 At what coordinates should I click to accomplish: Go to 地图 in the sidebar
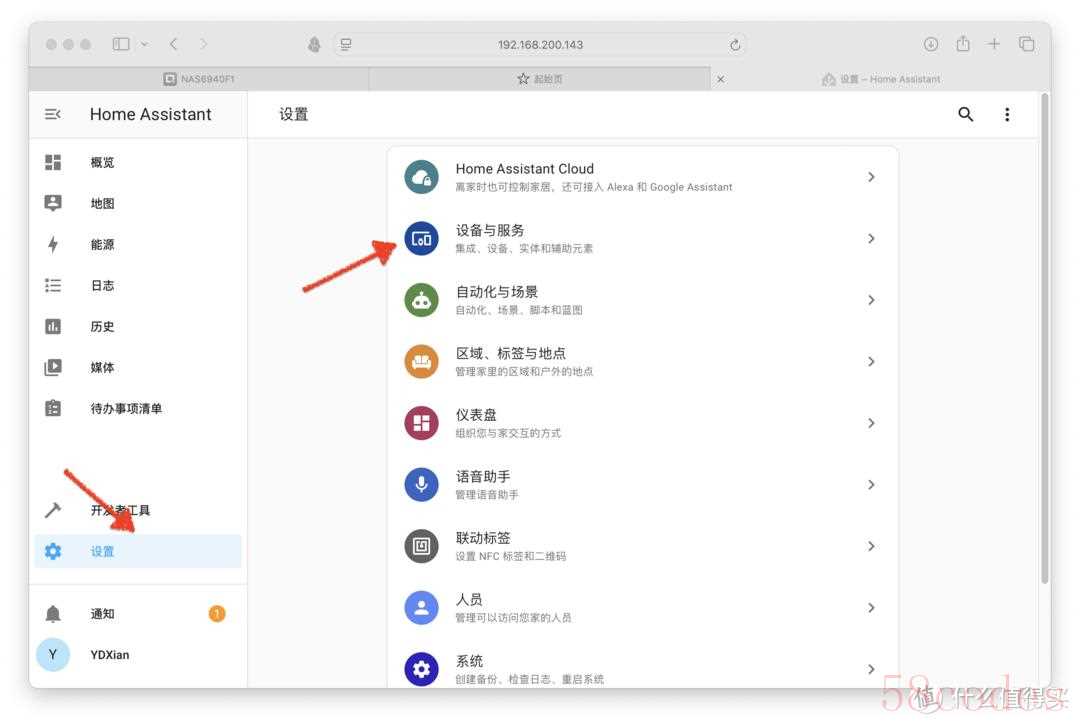(x=138, y=203)
